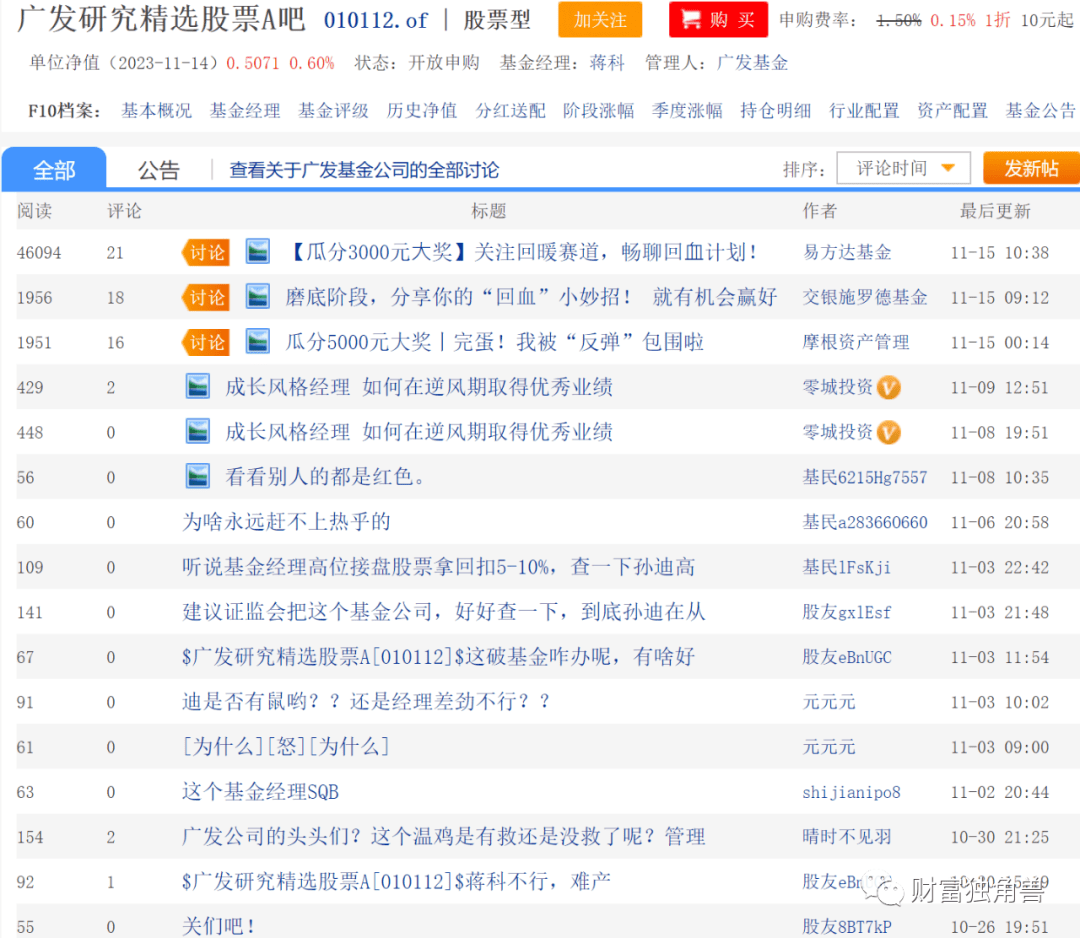The image size is (1080, 938).
Task: Open post 【瓜分3000元大奖】关注回暖赛道
Action: tap(521, 252)
